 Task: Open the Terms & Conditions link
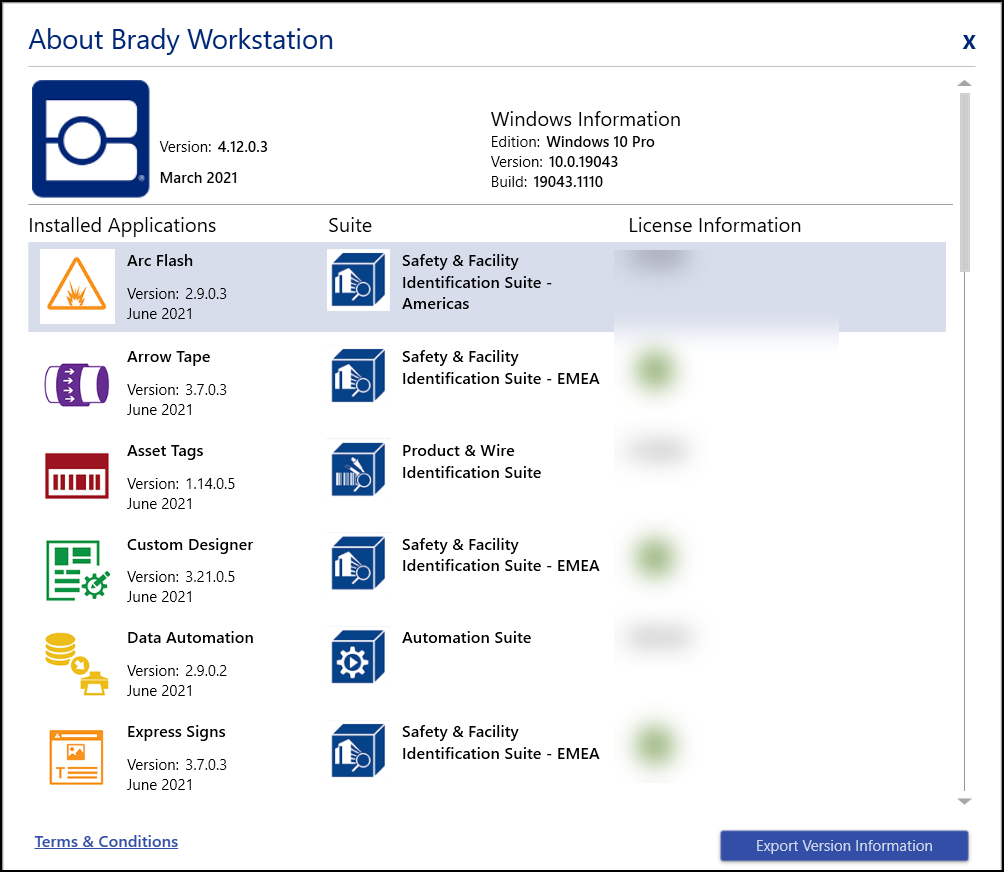106,842
